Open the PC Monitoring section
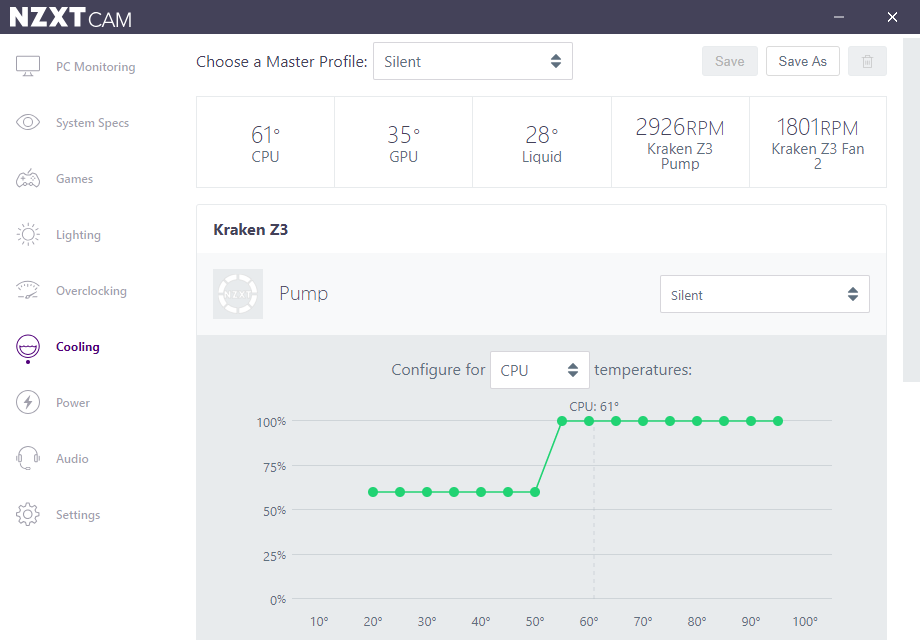The image size is (920, 640). (95, 67)
